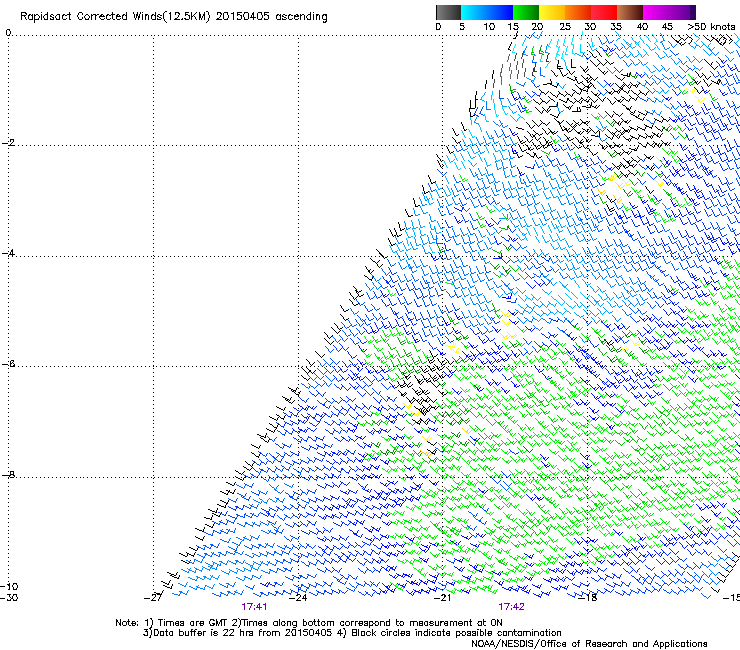The width and height of the screenshot is (740, 650).
Task: Click the -18 longitude axis label
Action: [x=588, y=598]
